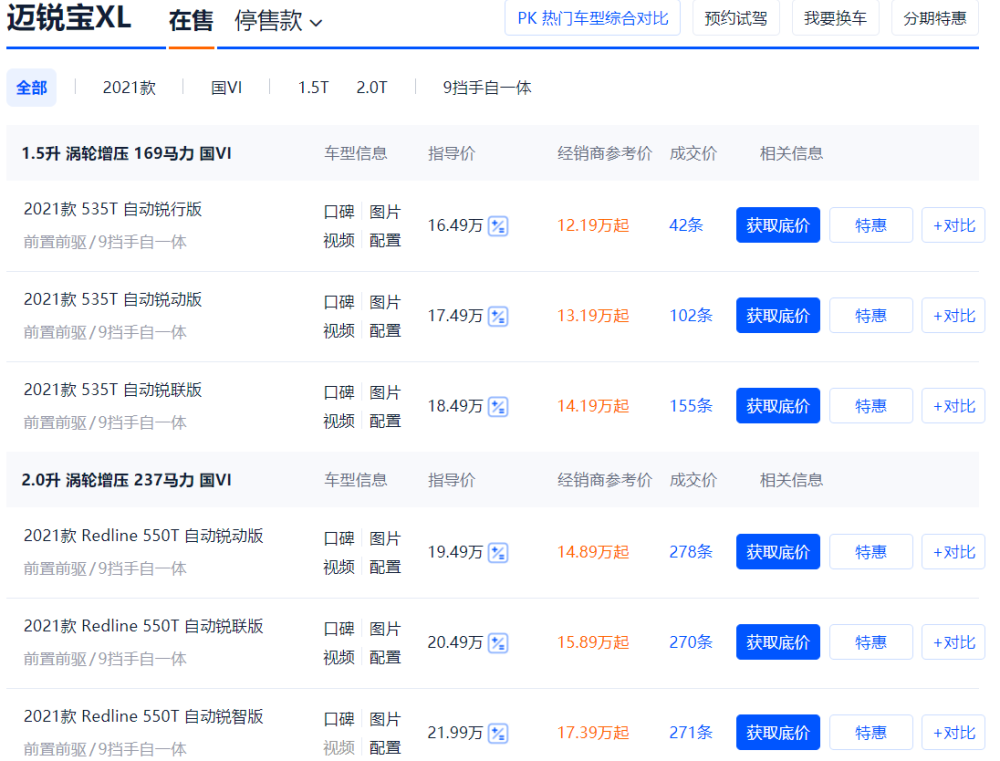The width and height of the screenshot is (1000, 761).
Task: Click dealer price 14.89万起
Action: point(593,552)
